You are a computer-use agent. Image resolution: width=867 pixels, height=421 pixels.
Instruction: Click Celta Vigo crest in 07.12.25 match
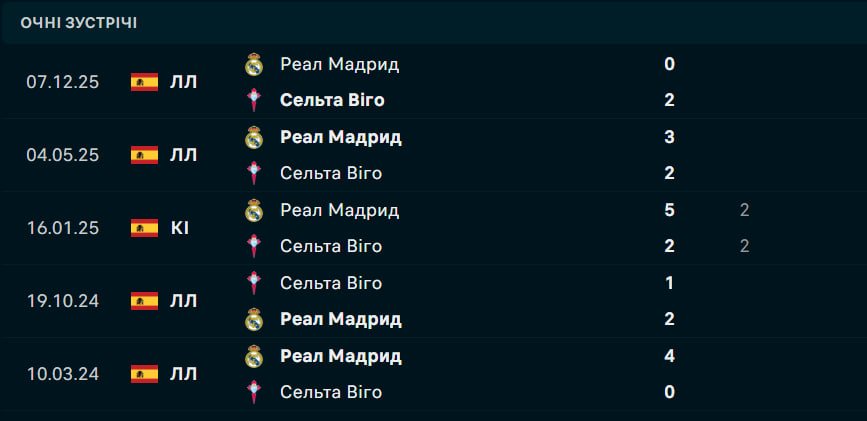254,100
